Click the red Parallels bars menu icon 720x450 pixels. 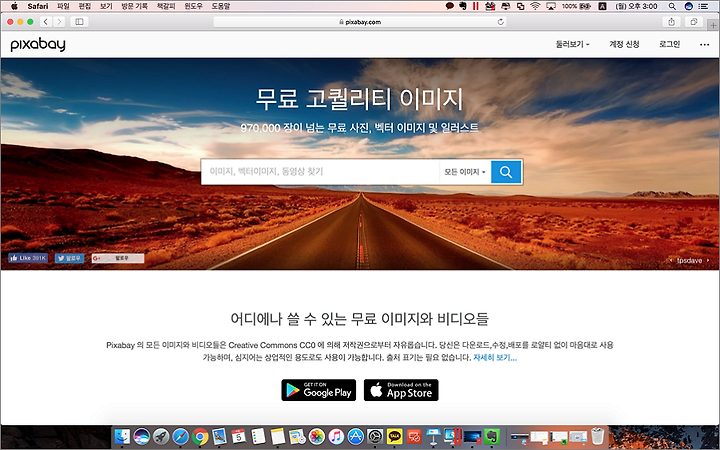[x=476, y=6]
